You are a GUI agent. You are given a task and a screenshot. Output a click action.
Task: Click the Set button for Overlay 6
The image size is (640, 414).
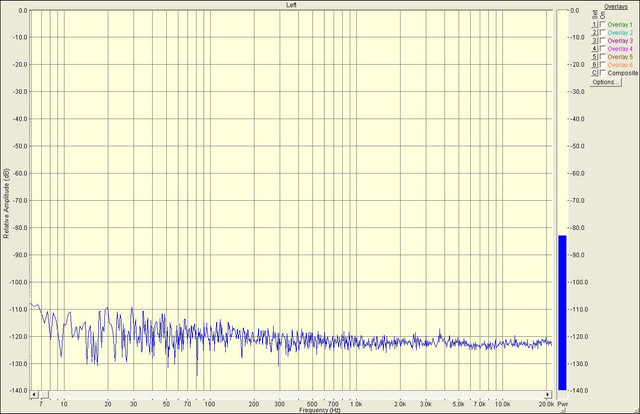pyautogui.click(x=594, y=65)
